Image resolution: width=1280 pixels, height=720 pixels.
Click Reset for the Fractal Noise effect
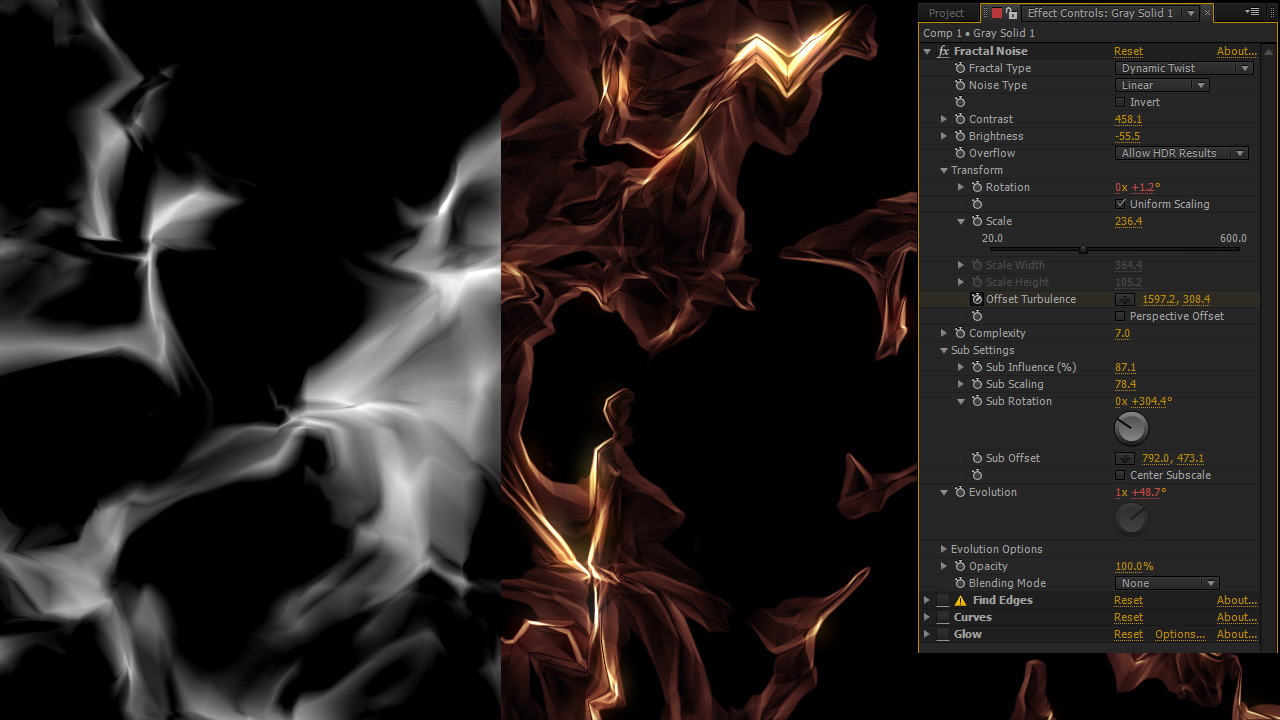pyautogui.click(x=1128, y=51)
